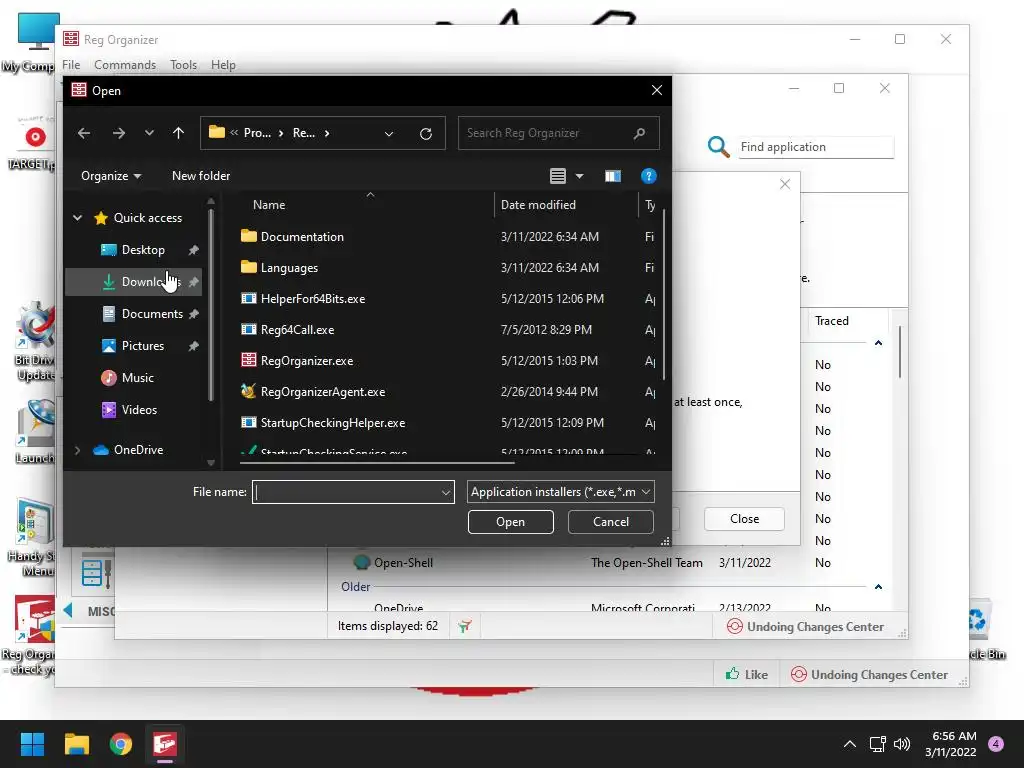Open Google Chrome from the taskbar
This screenshot has height=768, width=1024.
[x=120, y=744]
